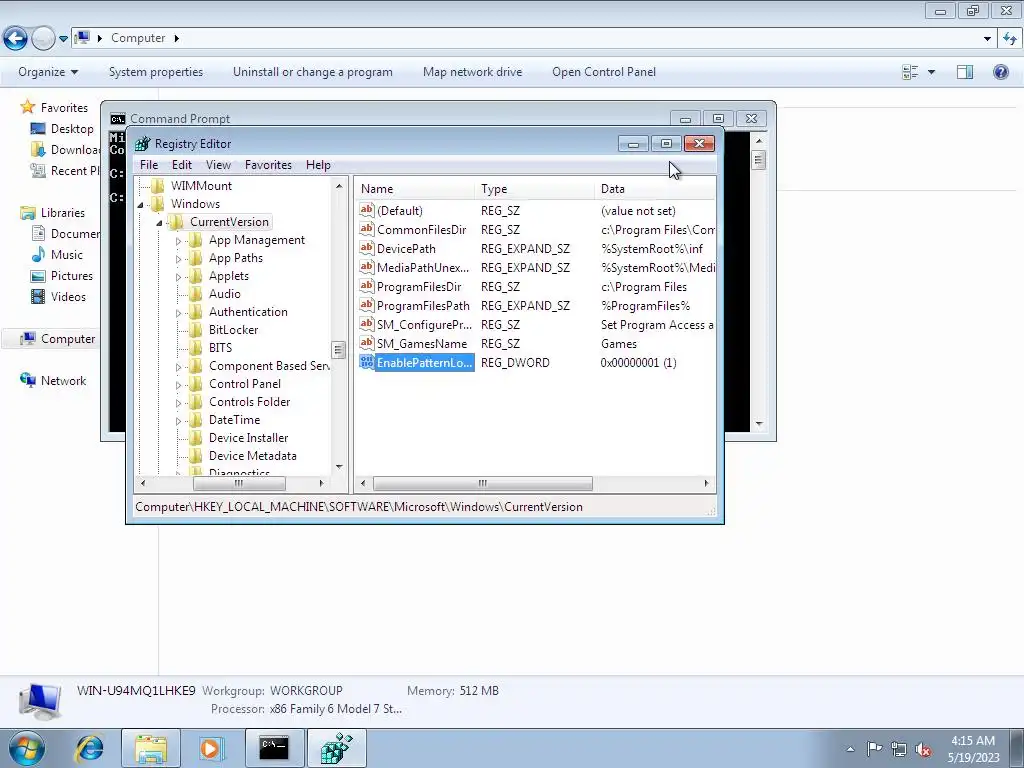Click the MediaPathUnex... value icon
1024x768 pixels.
[x=366, y=267]
